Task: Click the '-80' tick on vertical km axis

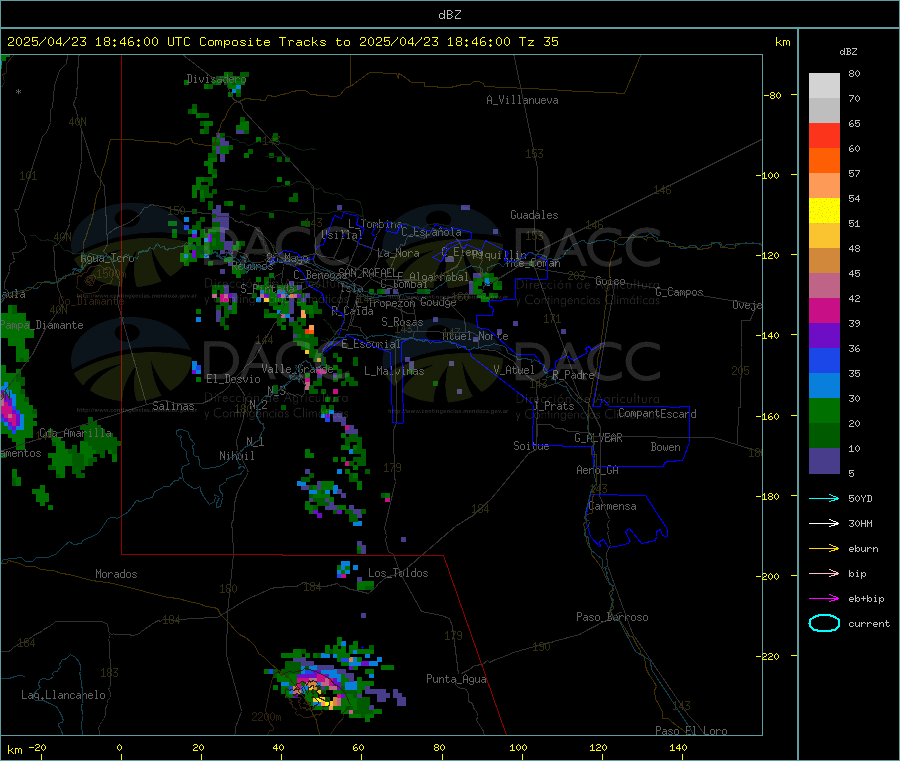Action: [772, 95]
